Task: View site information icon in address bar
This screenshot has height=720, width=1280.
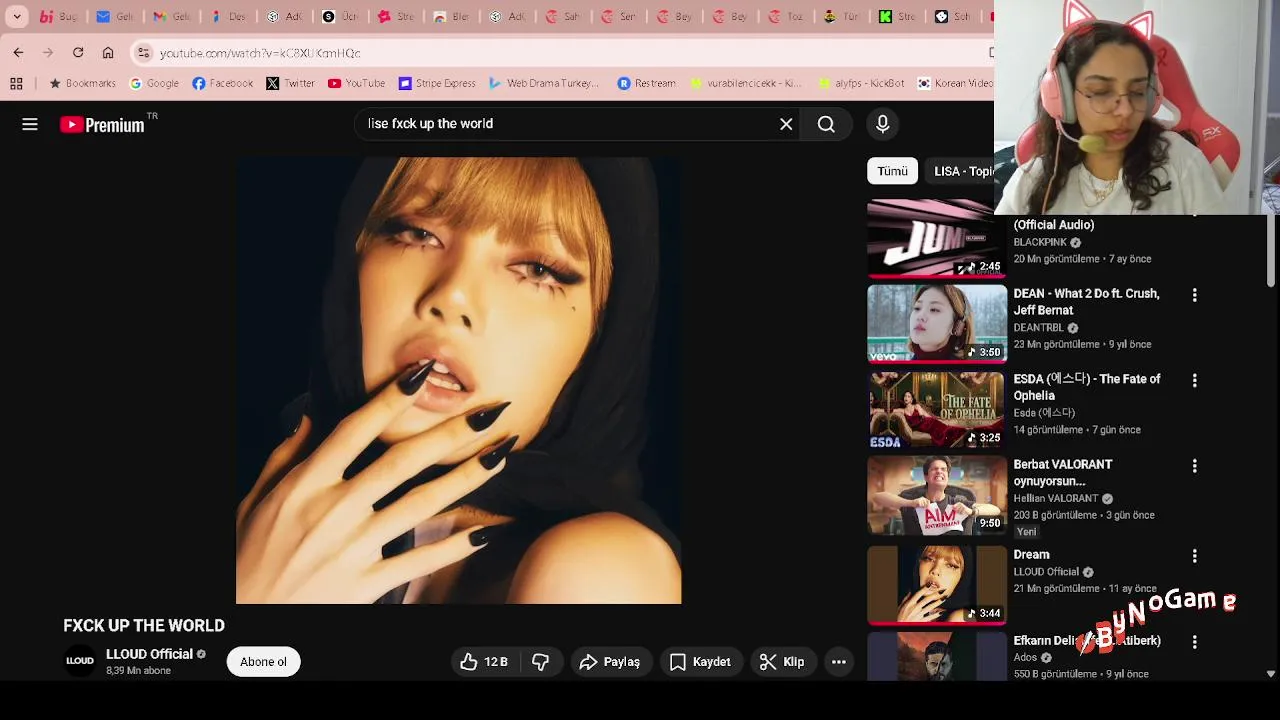Action: click(143, 52)
